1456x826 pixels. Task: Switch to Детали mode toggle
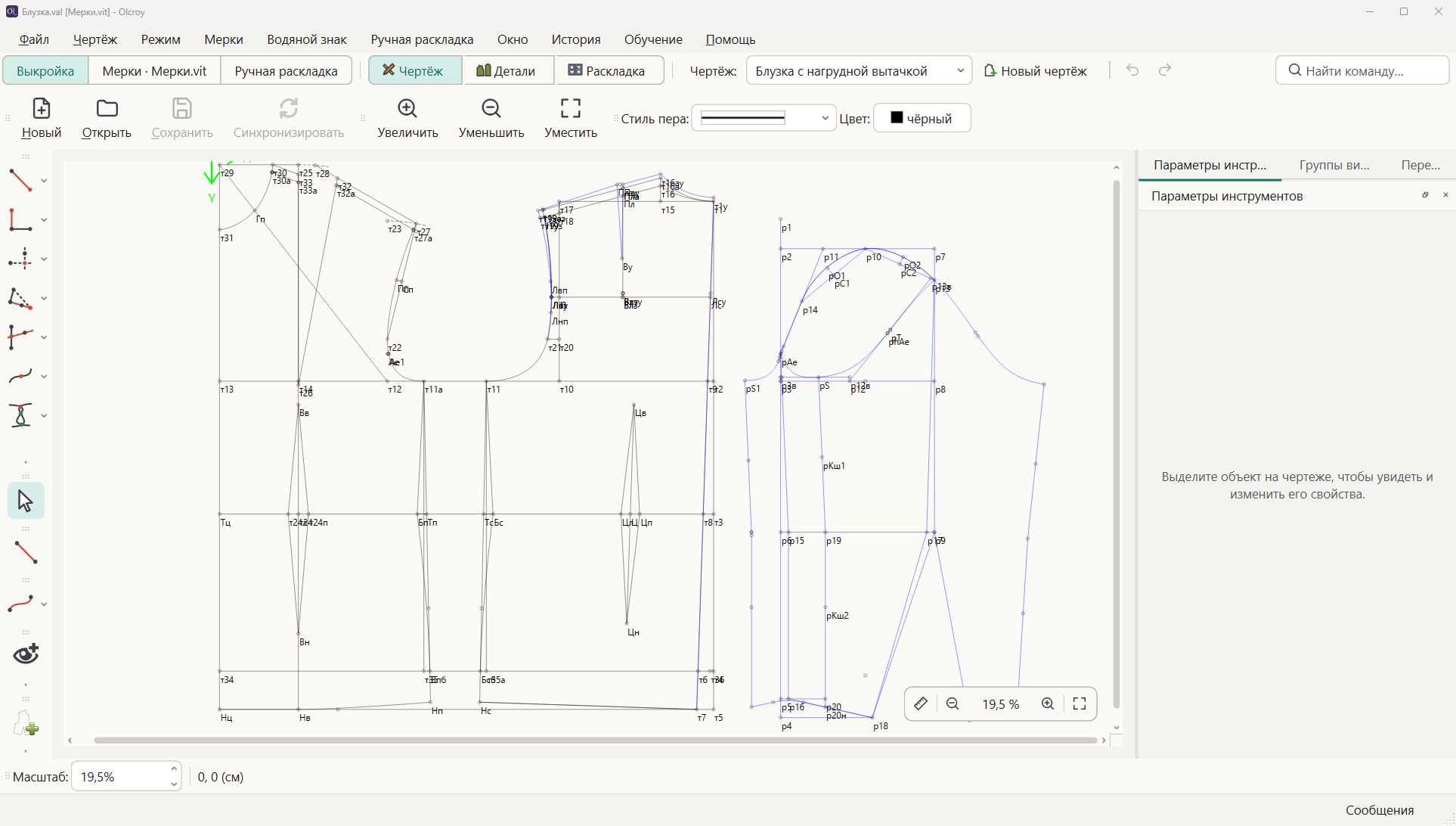[x=508, y=70]
